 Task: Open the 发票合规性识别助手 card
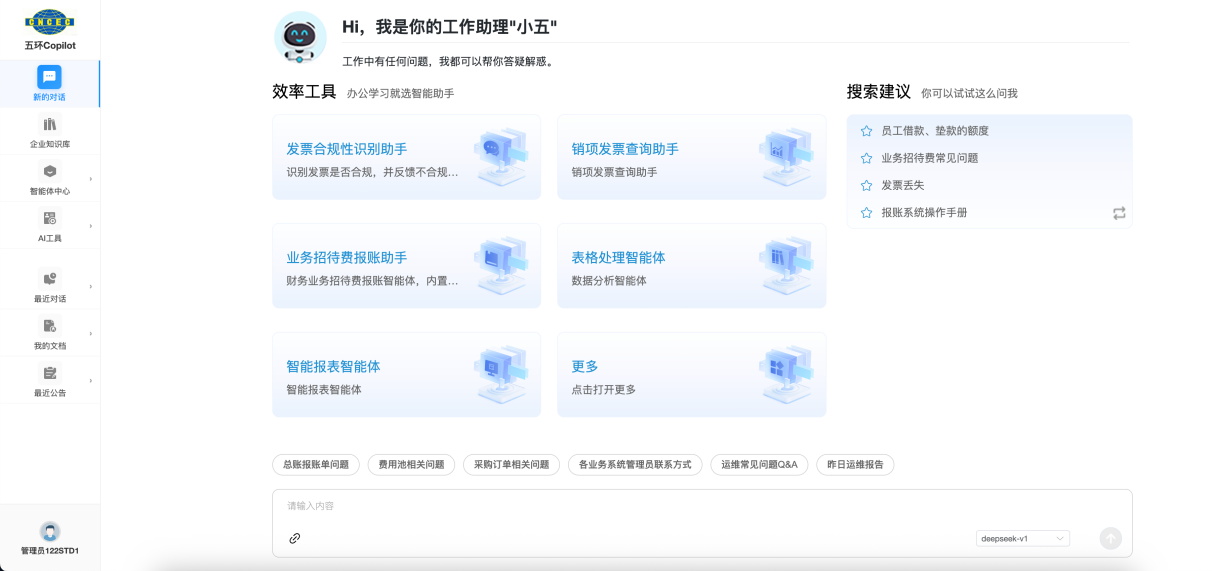pos(406,157)
